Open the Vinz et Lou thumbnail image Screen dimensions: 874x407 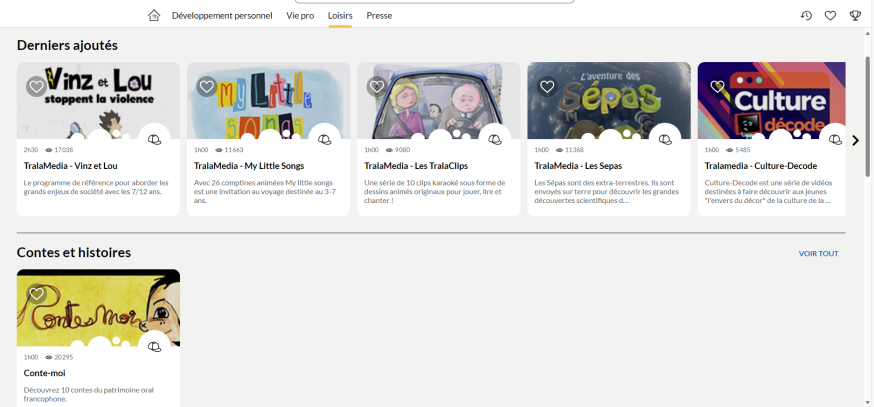pos(98,100)
